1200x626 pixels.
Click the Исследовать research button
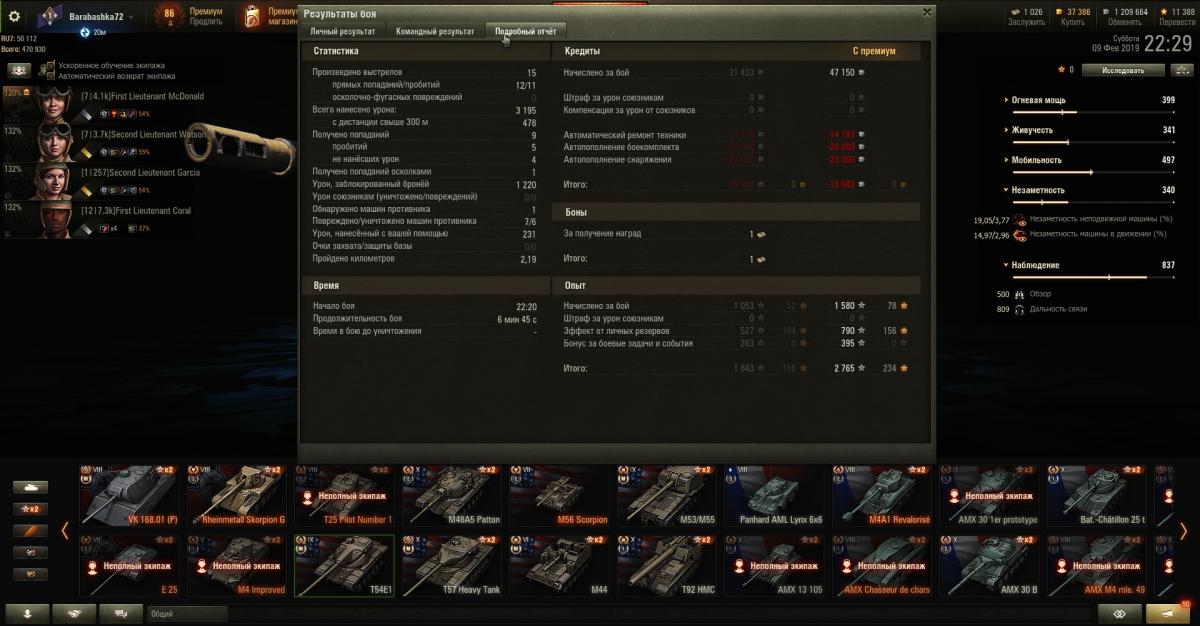(x=1125, y=70)
